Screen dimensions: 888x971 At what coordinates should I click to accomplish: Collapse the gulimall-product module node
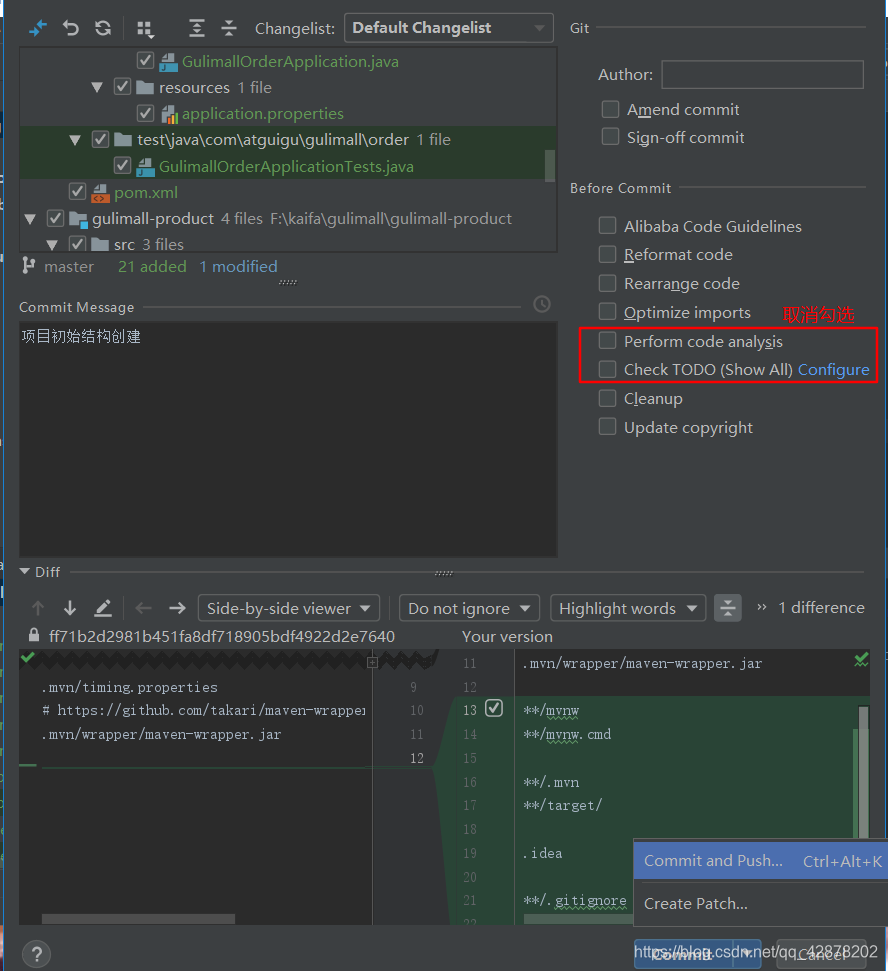[30, 219]
